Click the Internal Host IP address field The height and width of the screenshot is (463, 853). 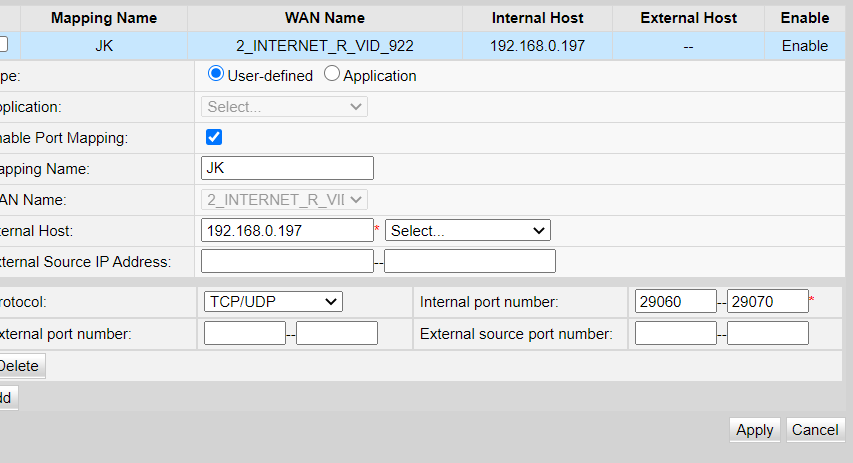pyautogui.click(x=287, y=230)
